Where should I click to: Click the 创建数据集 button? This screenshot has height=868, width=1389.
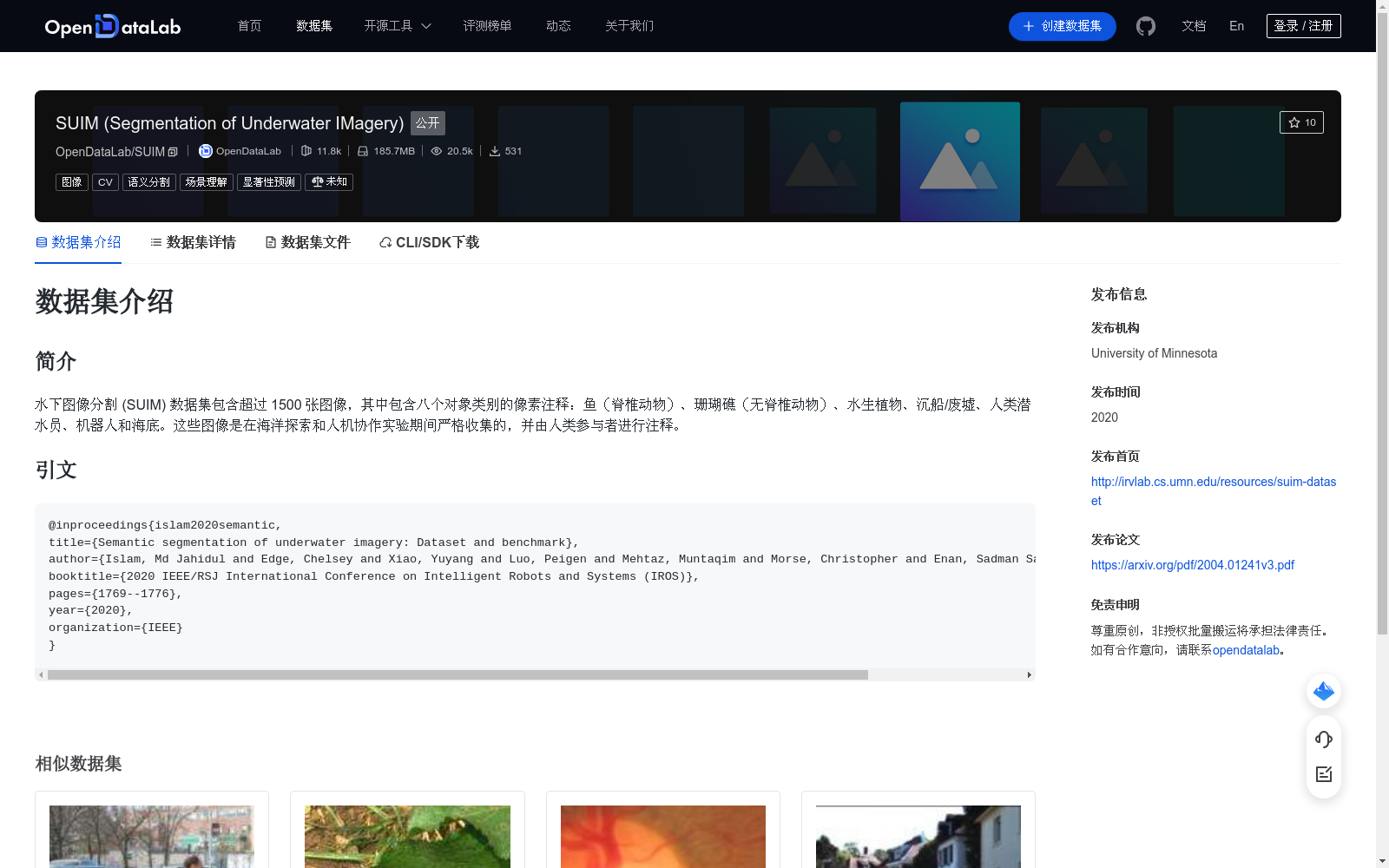click(1063, 26)
